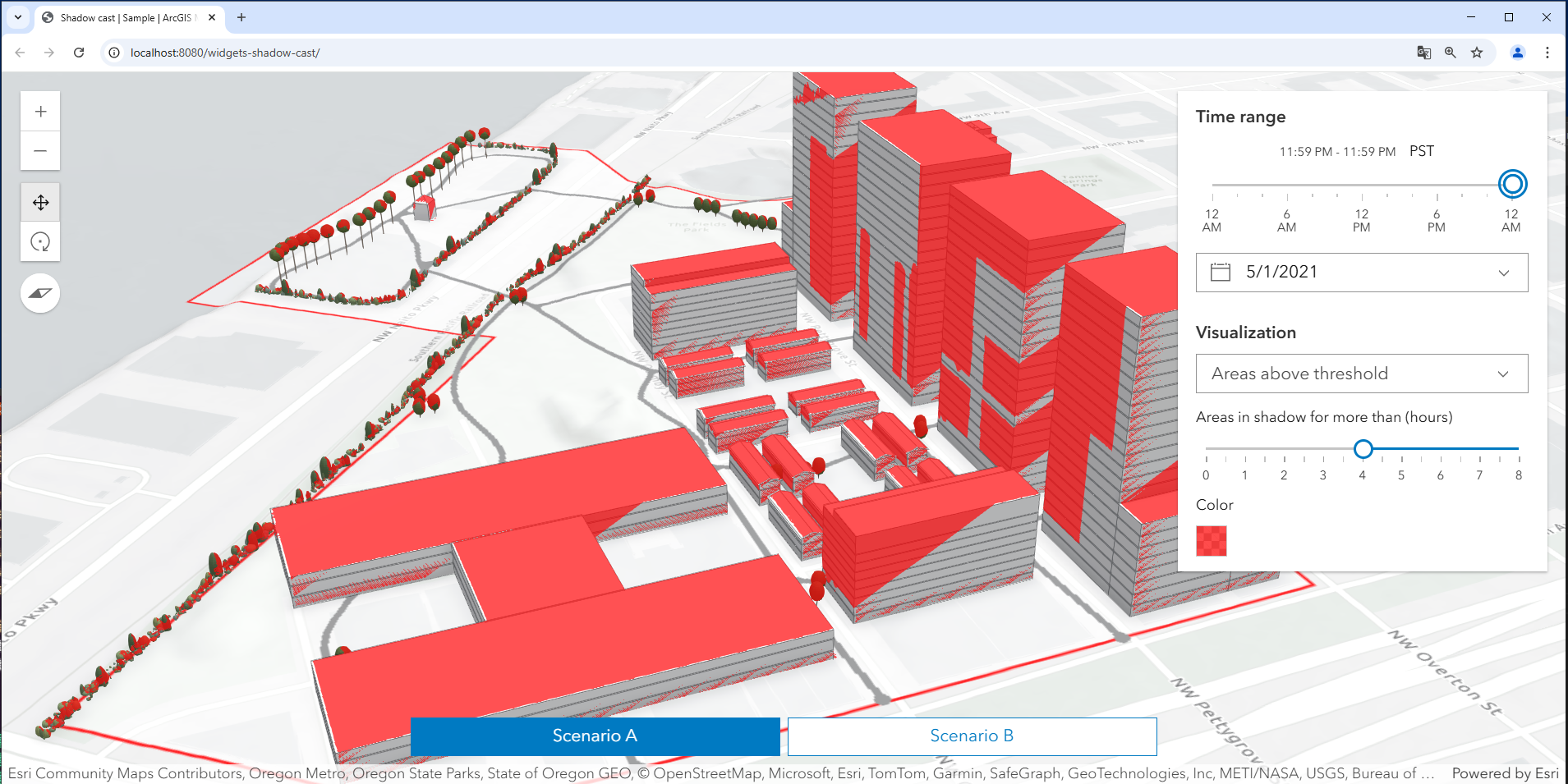Zoom out of the 3D map
The image size is (1568, 784).
pyautogui.click(x=40, y=151)
